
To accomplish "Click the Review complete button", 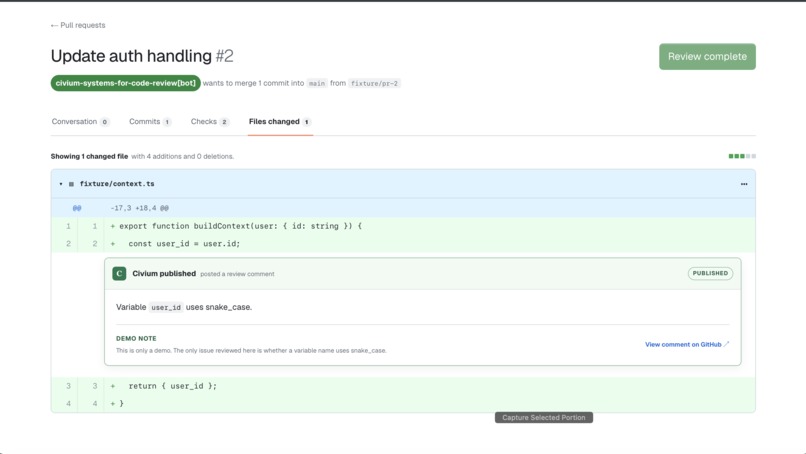I will pos(707,57).
